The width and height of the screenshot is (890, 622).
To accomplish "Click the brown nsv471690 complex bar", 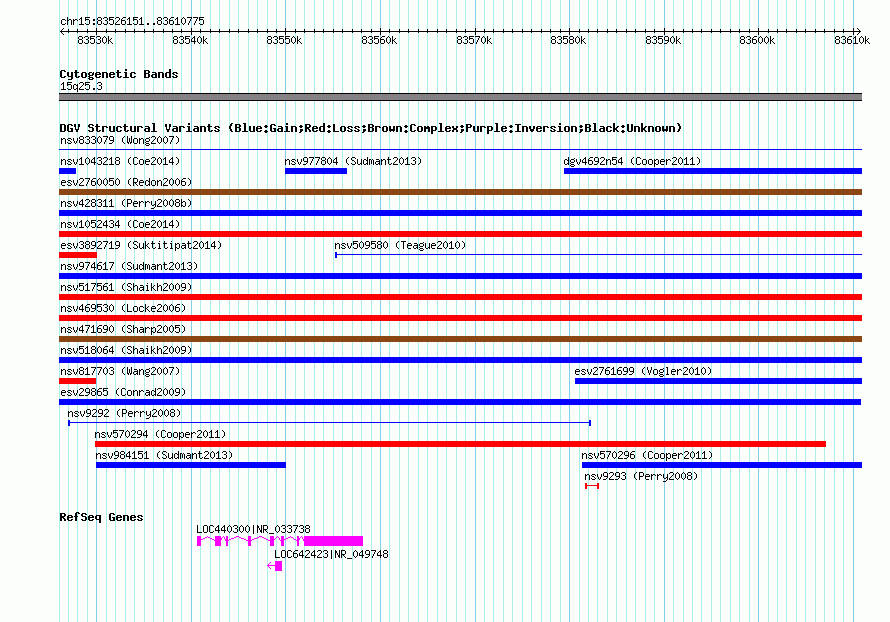I will click(460, 339).
